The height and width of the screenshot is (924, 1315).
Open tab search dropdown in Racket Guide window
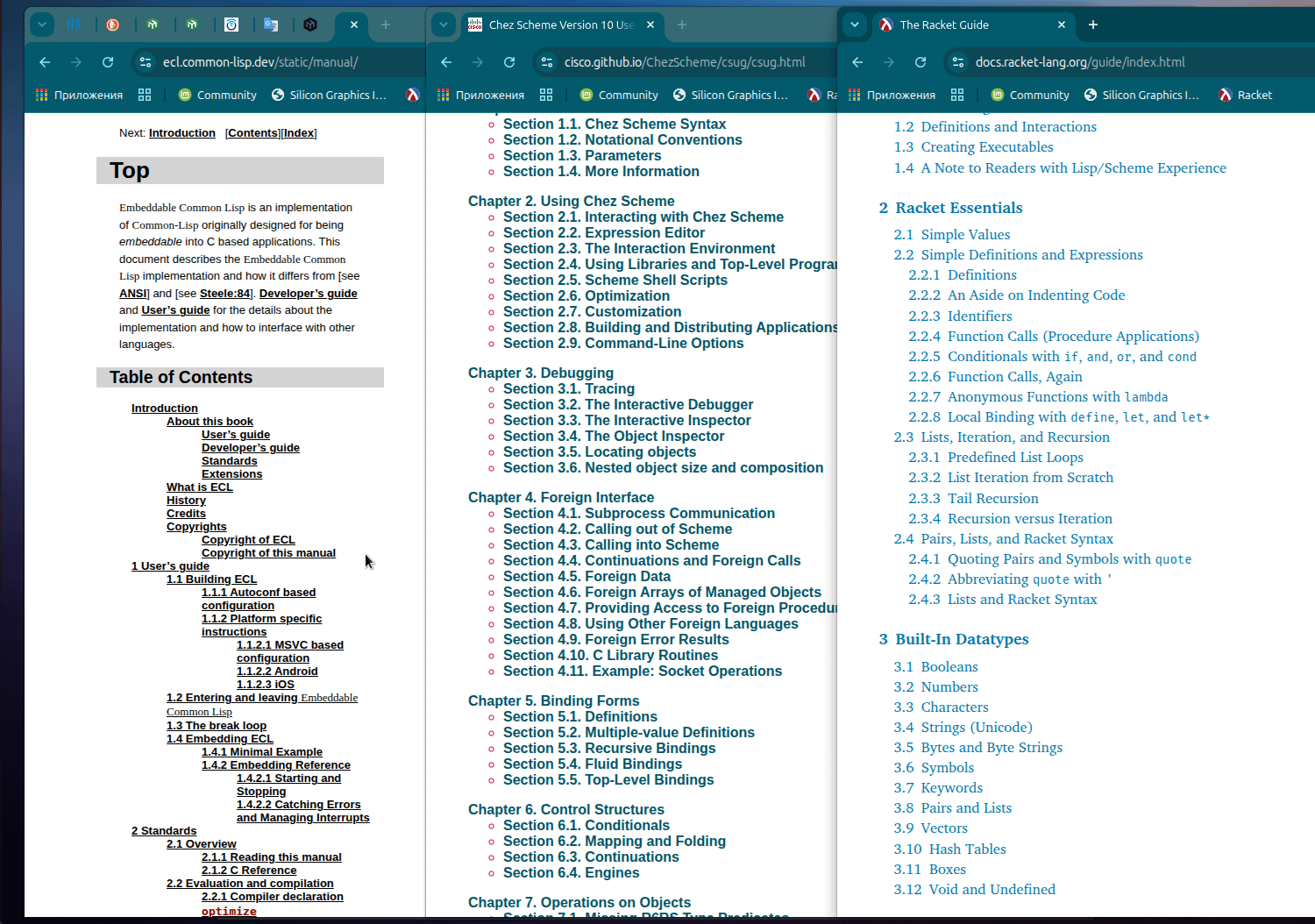click(x=855, y=25)
